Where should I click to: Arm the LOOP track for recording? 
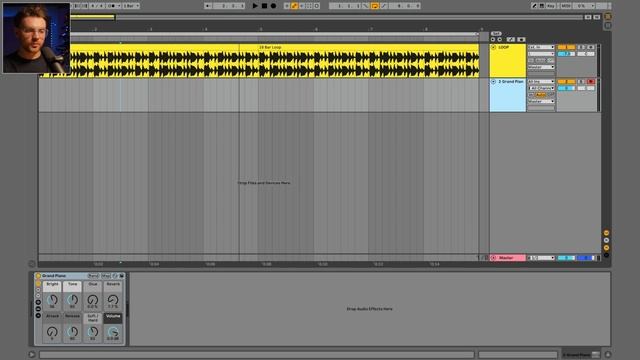click(x=591, y=47)
